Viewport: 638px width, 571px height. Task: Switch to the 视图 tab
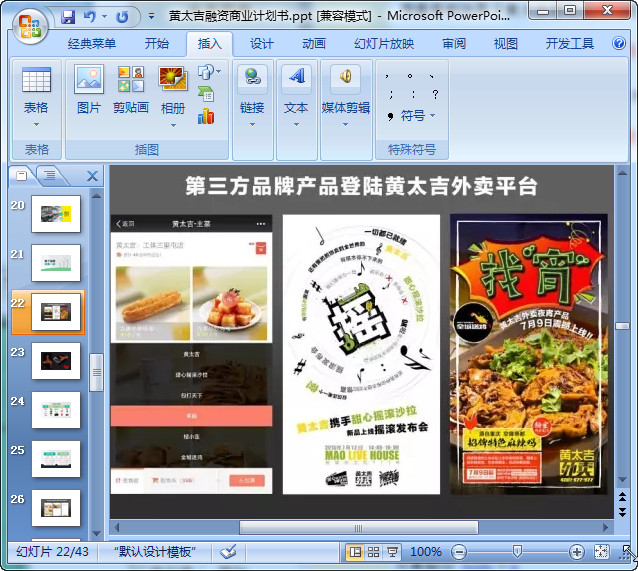[x=506, y=43]
